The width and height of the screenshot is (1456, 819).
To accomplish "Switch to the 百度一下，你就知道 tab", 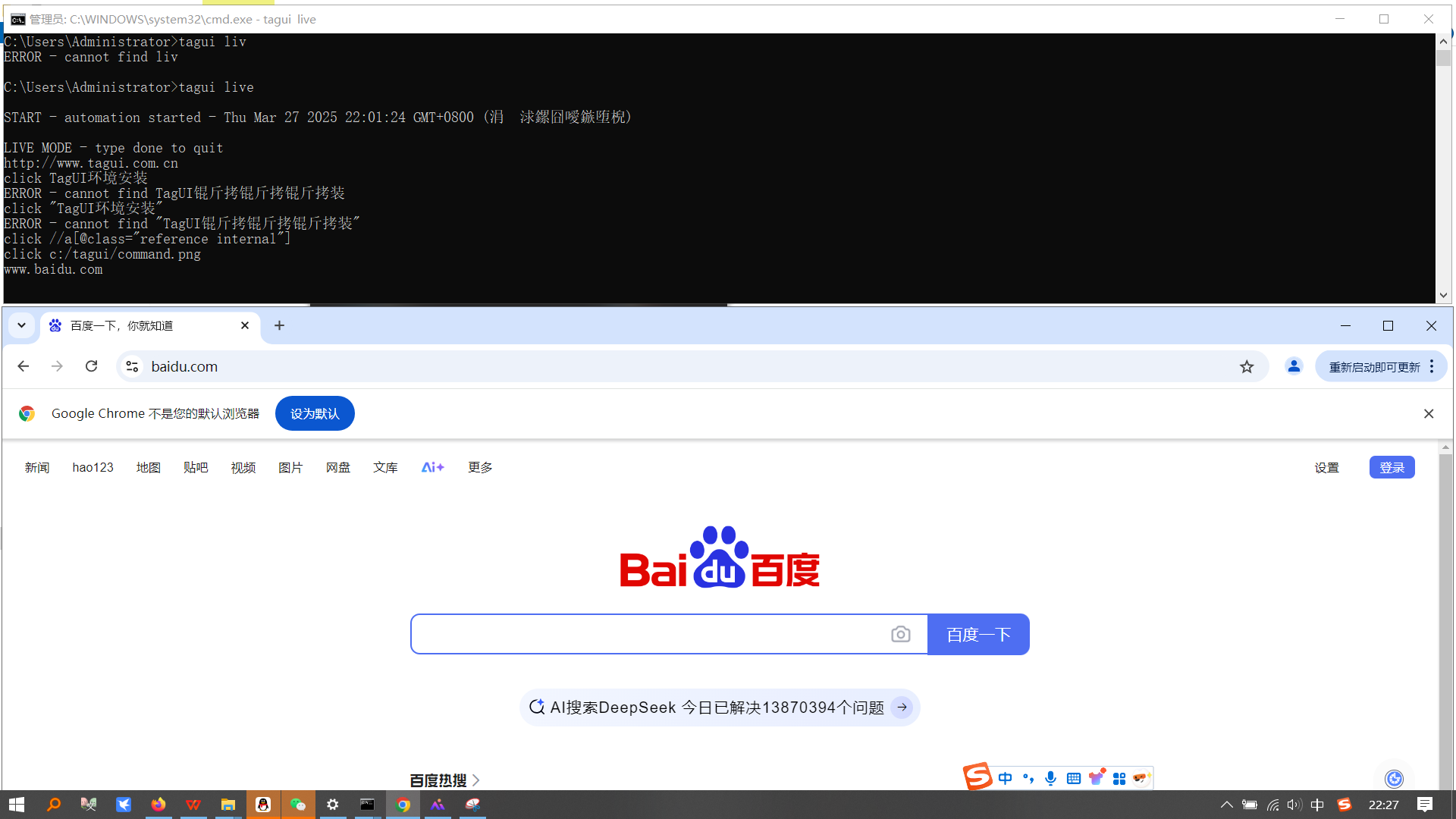I will pos(149,326).
